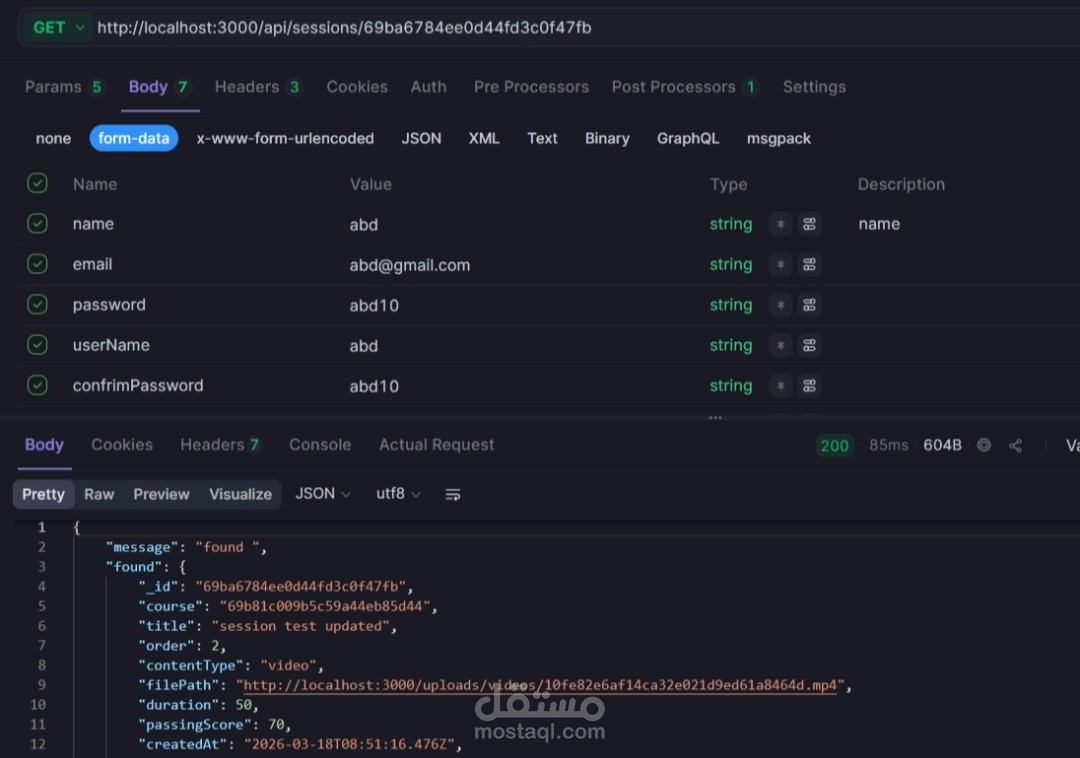Click the required asterisk icon on the name row
This screenshot has width=1080, height=758.
tap(780, 224)
